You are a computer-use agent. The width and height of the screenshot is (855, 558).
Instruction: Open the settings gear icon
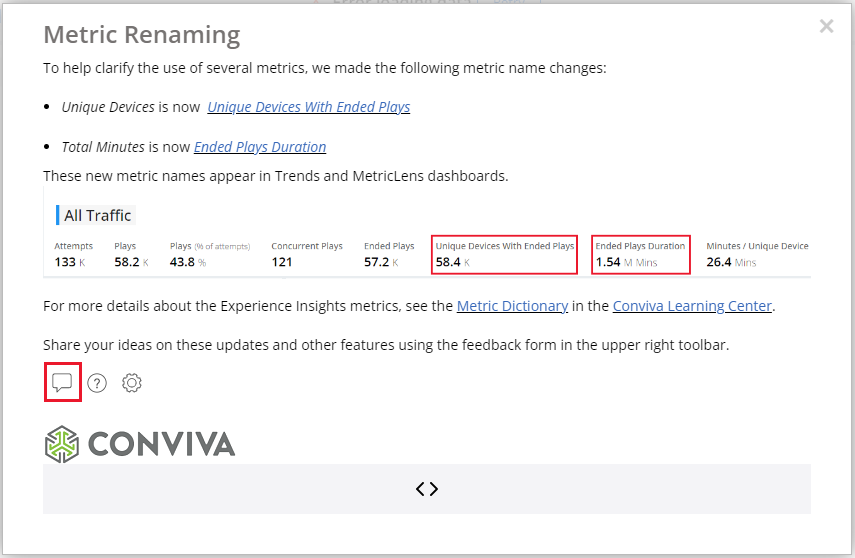(132, 383)
